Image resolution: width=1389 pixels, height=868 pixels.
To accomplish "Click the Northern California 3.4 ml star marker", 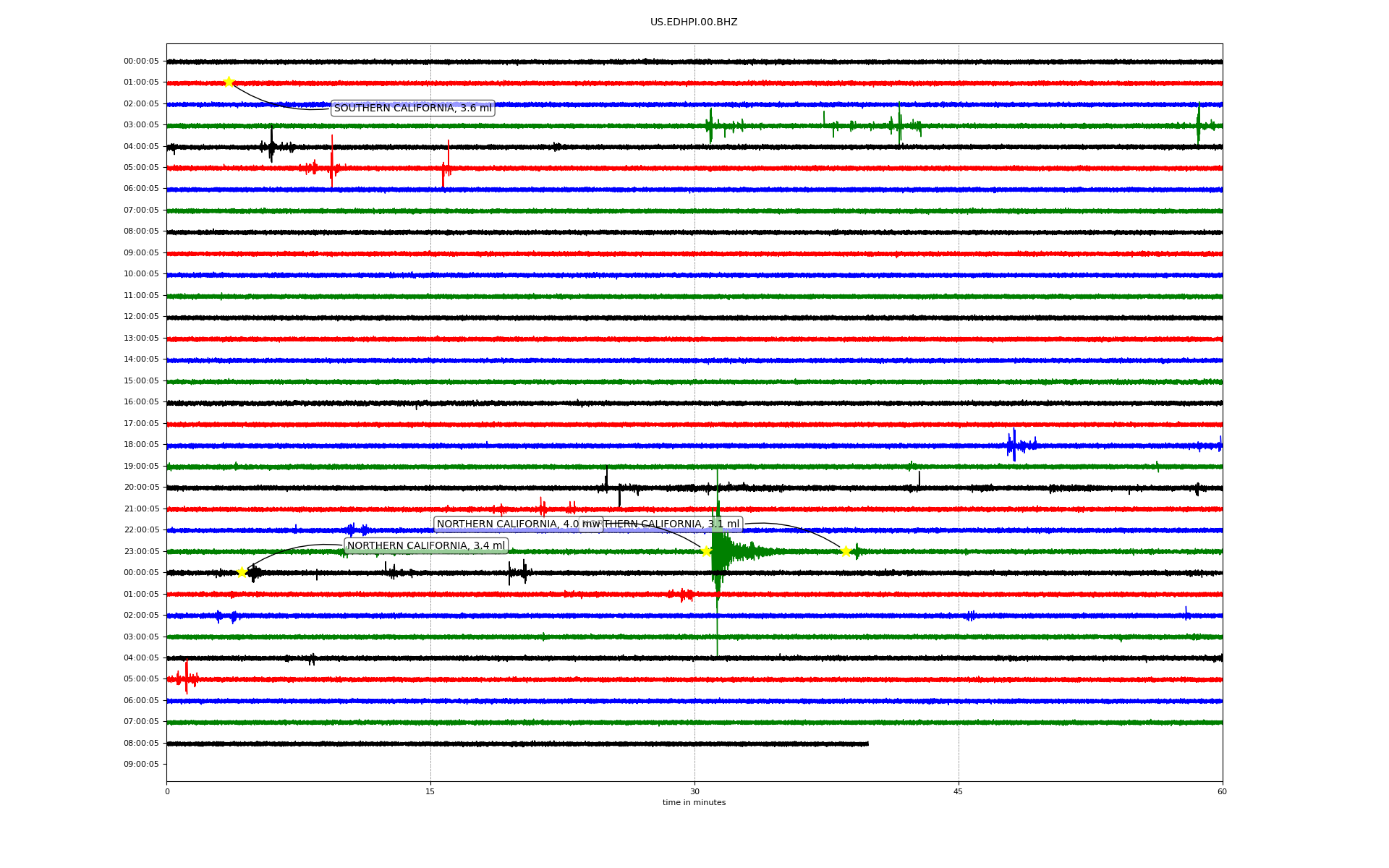I will (242, 572).
